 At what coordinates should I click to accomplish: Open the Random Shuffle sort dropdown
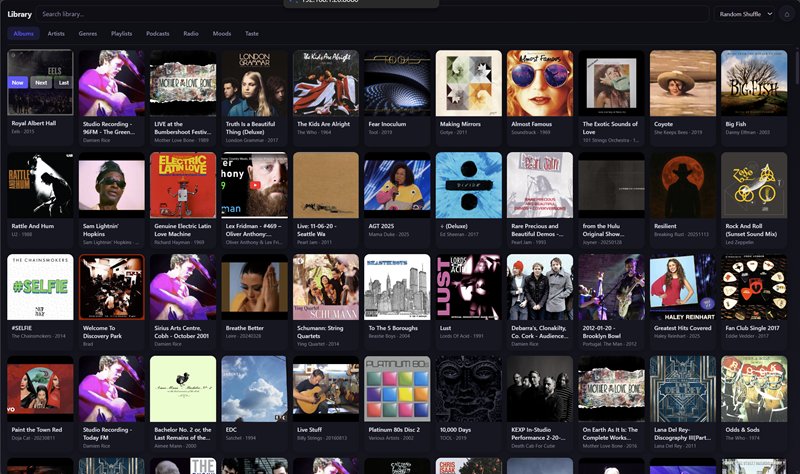(744, 14)
